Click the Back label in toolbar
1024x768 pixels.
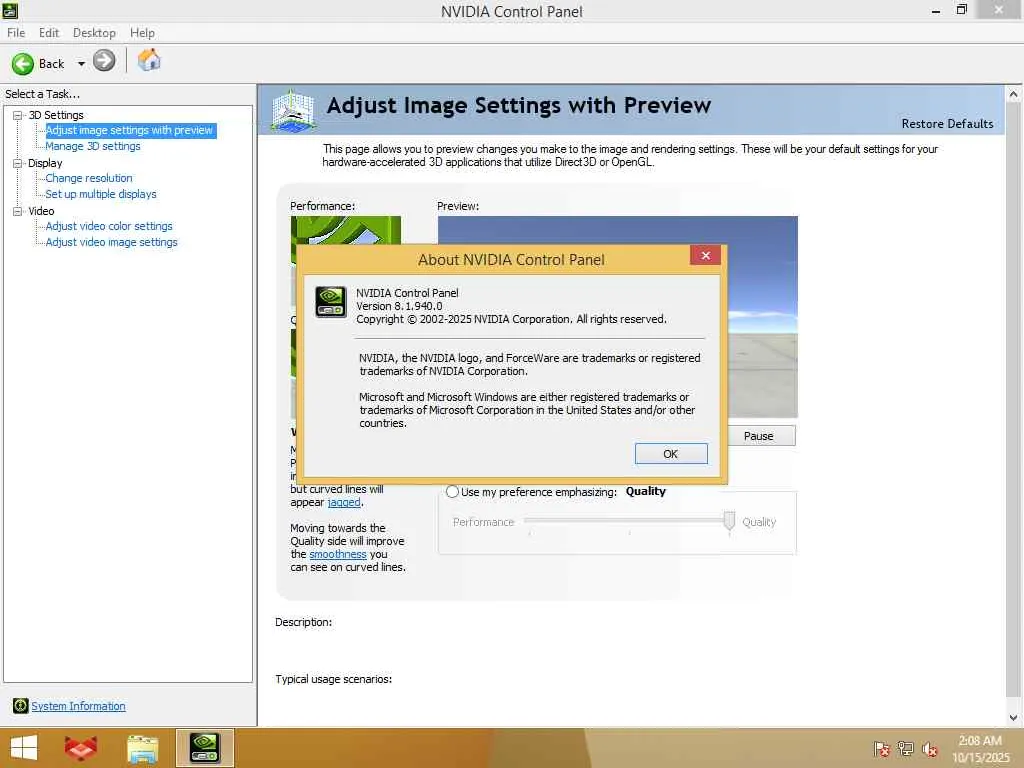coord(51,63)
